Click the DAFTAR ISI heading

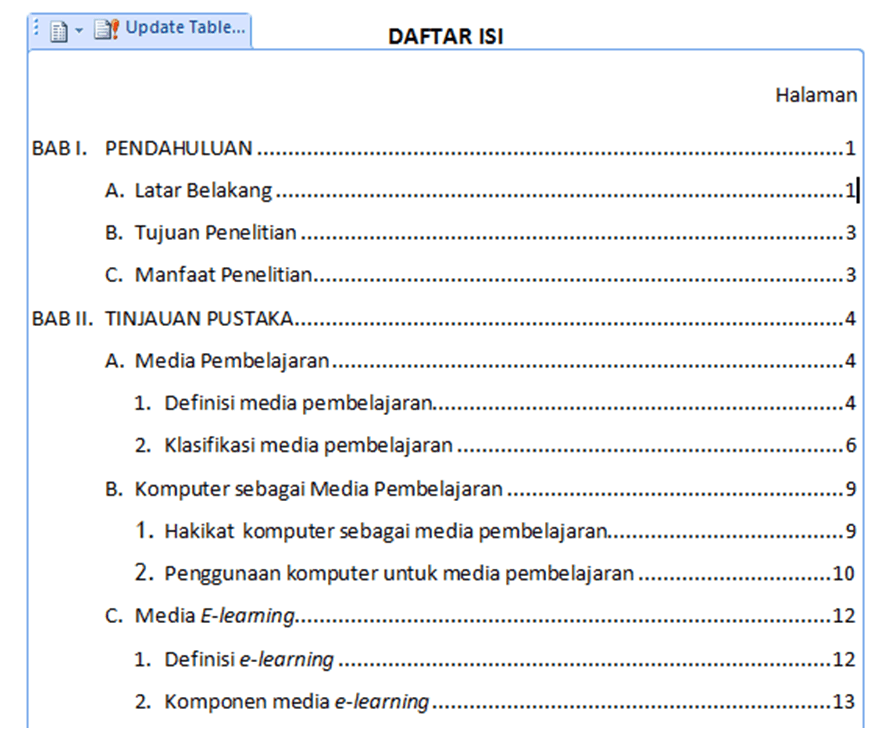(x=446, y=37)
